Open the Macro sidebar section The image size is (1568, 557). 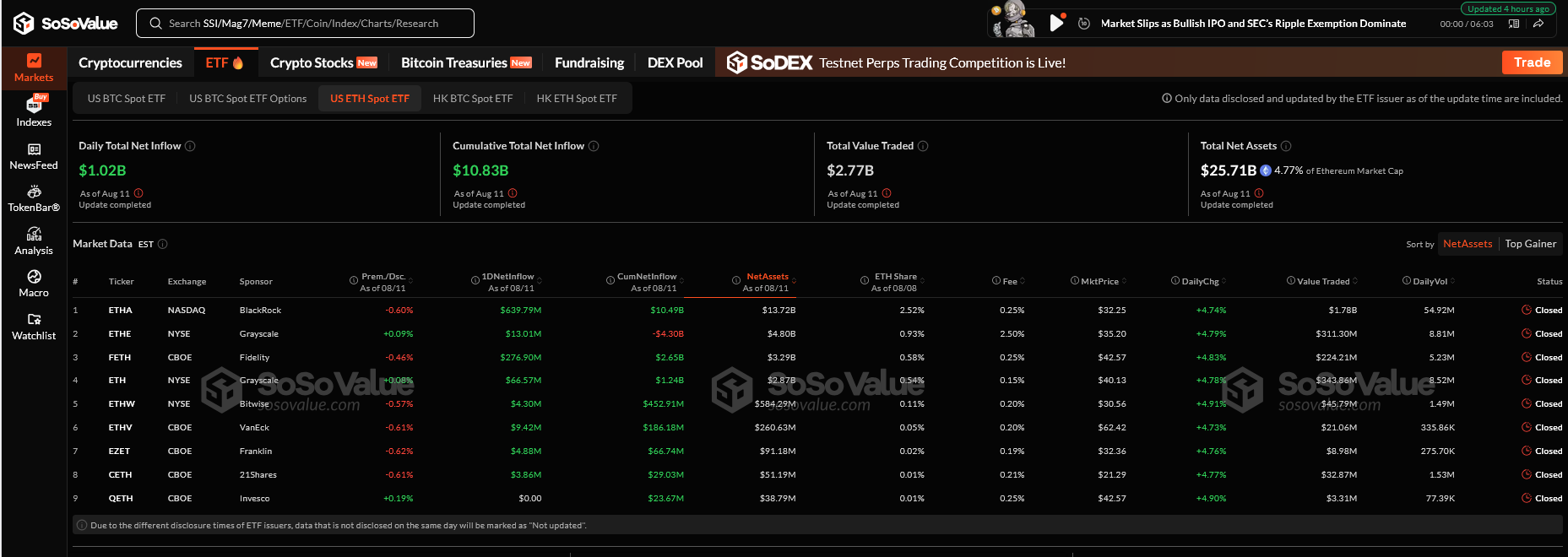coord(34,284)
